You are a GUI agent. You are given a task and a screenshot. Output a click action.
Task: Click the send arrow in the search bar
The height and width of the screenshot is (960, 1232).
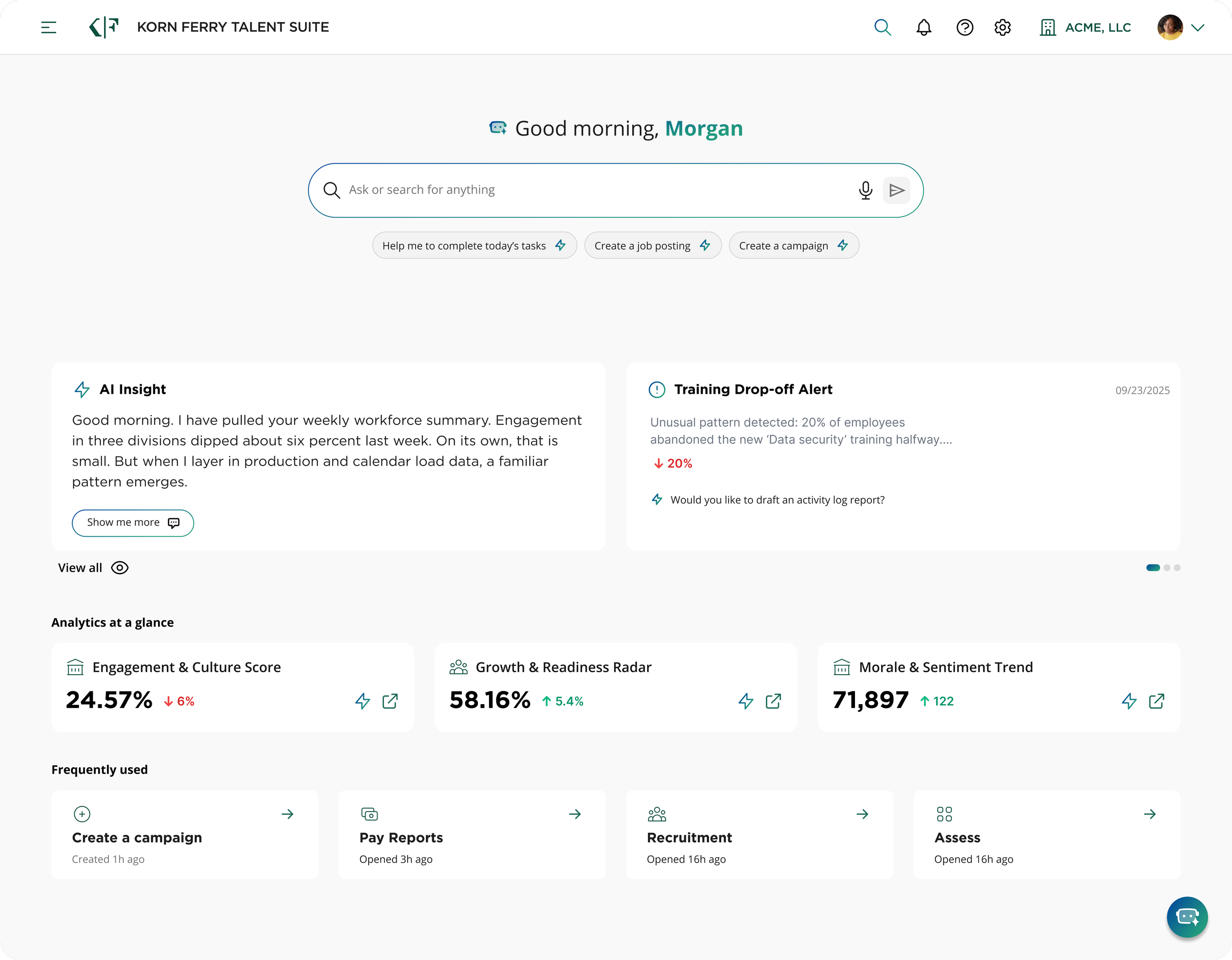pos(896,190)
